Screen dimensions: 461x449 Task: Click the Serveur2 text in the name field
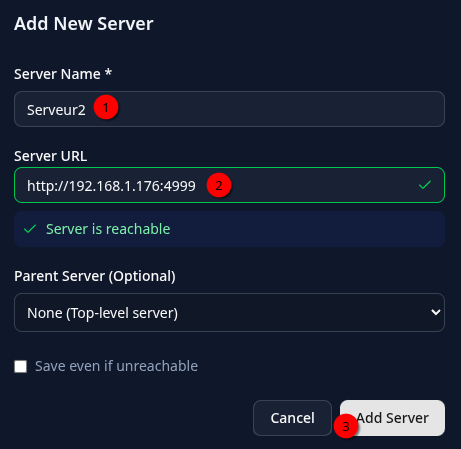click(x=56, y=110)
